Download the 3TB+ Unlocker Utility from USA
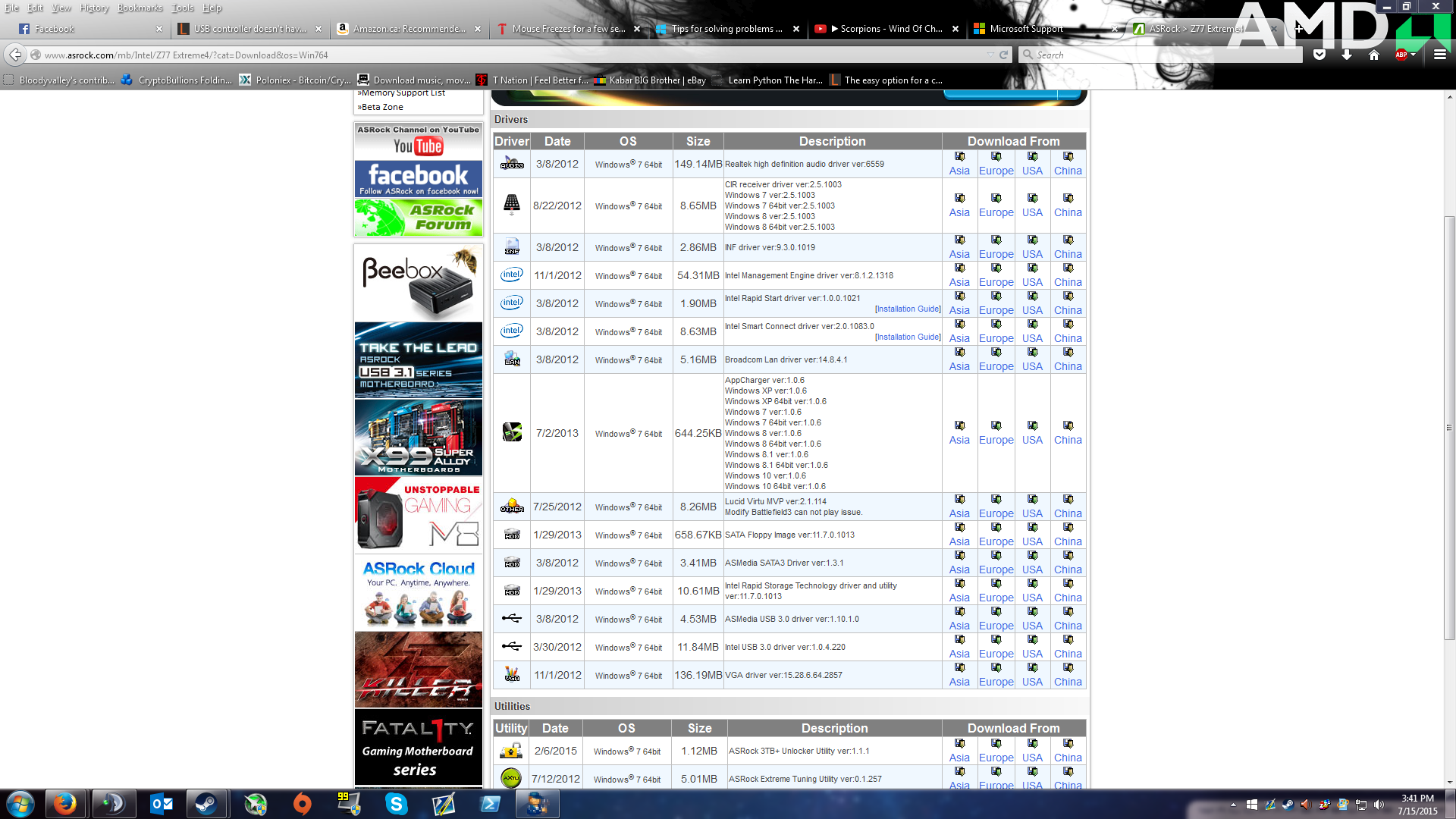Screen dimensions: 1456x819 pos(1032,751)
